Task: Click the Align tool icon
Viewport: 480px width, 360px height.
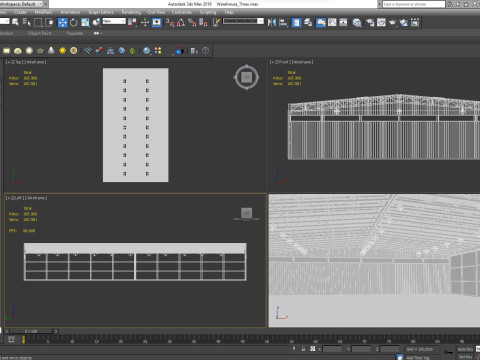Action: [283, 22]
